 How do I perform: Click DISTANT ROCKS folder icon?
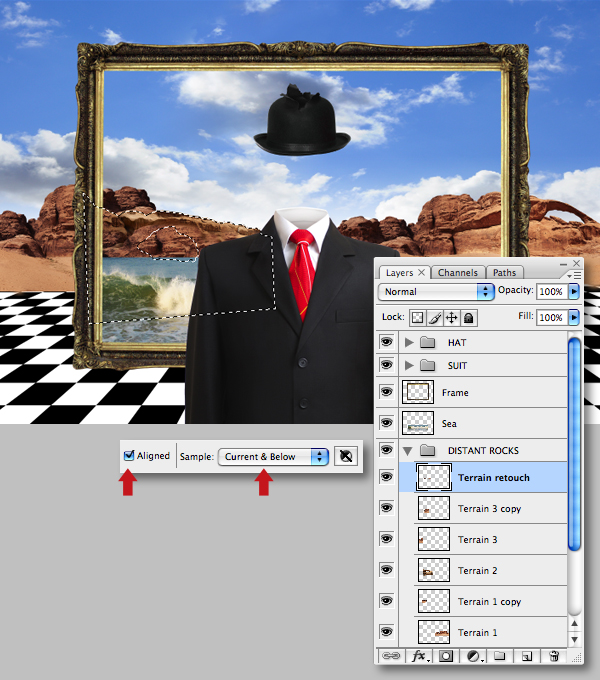tap(427, 451)
